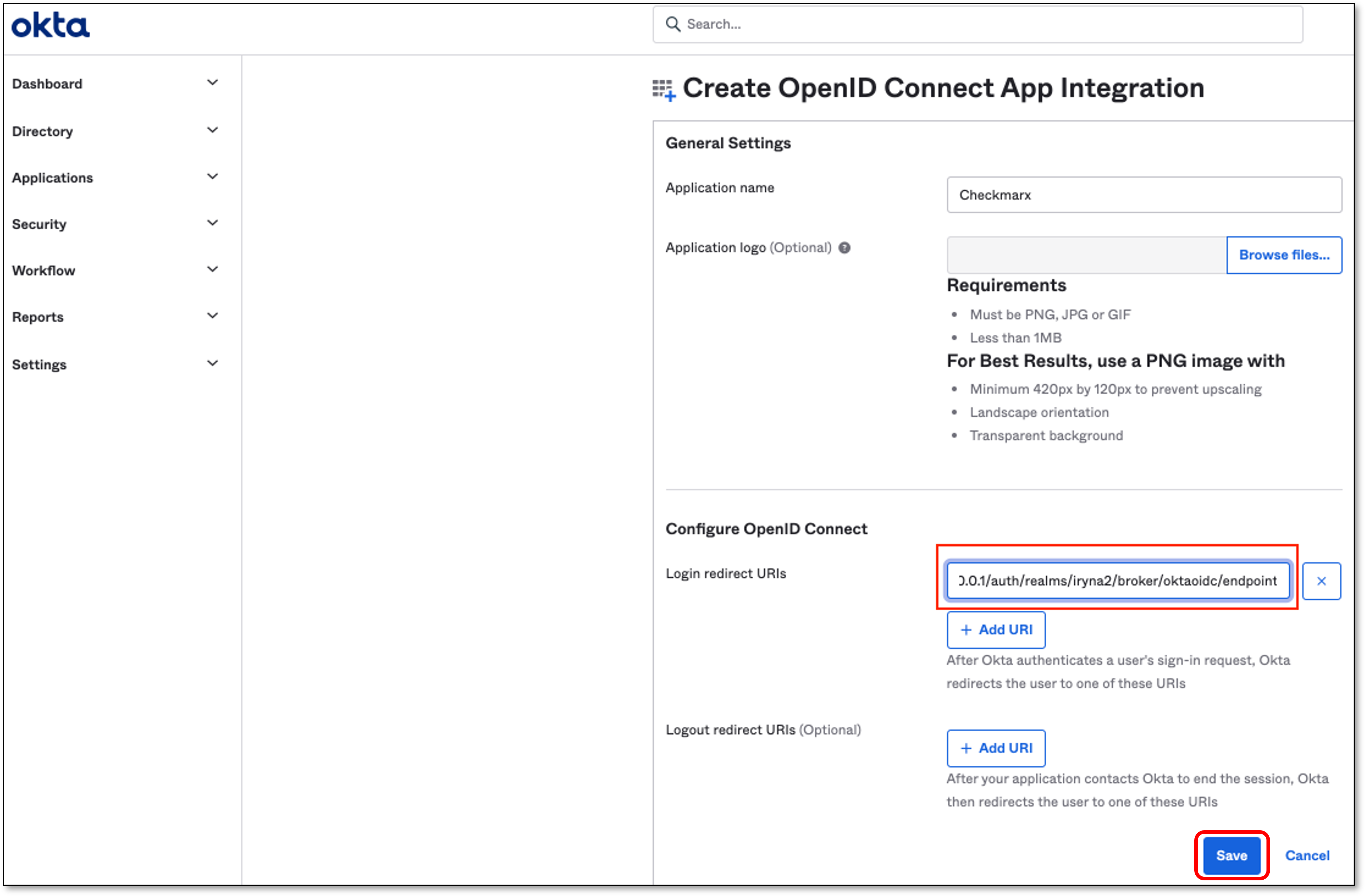Click the General Settings heading

[728, 143]
